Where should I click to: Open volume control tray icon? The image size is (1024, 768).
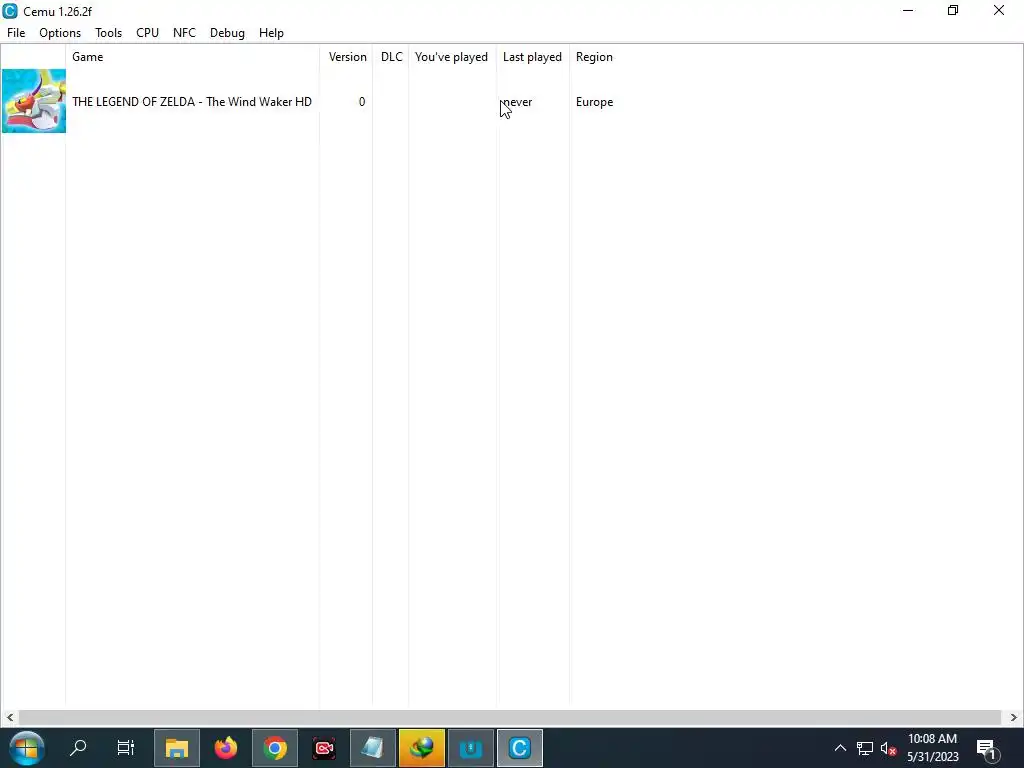pos(888,748)
